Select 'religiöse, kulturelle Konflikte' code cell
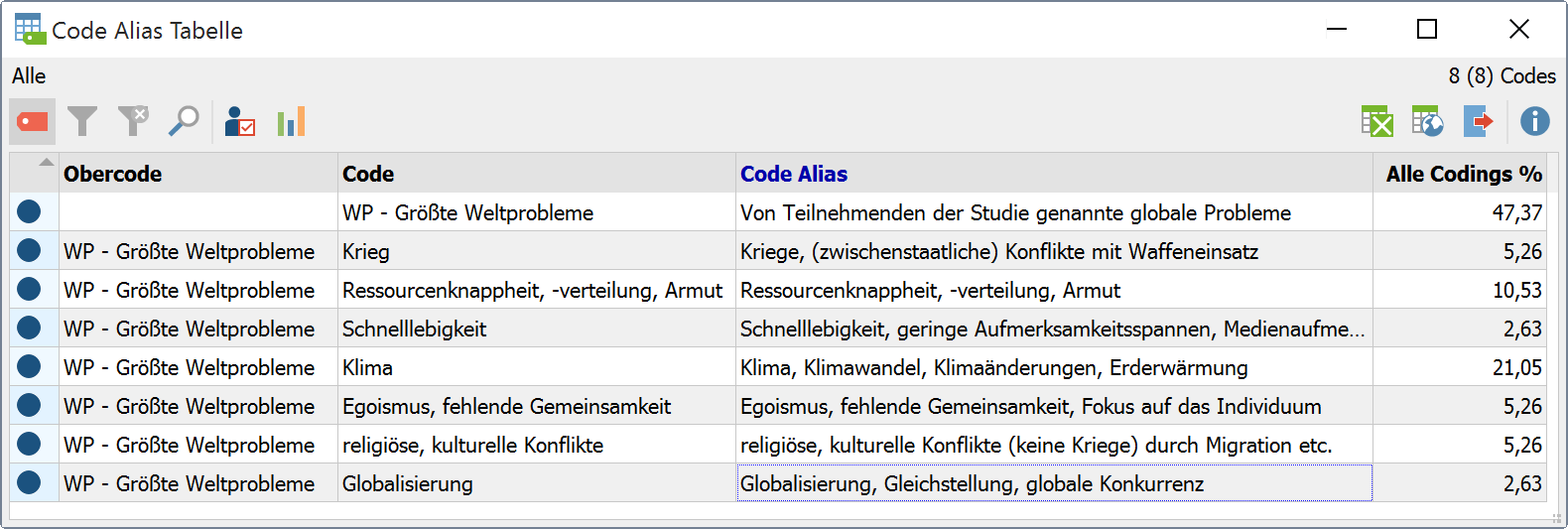The height and width of the screenshot is (529, 1568). pos(537,445)
